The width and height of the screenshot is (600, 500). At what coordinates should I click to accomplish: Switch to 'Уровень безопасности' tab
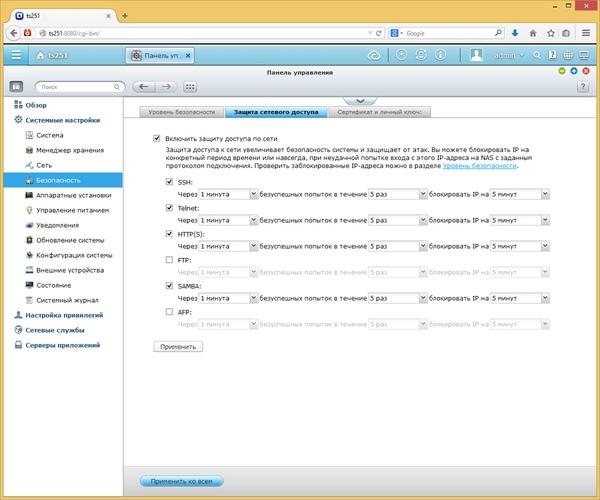[x=181, y=112]
